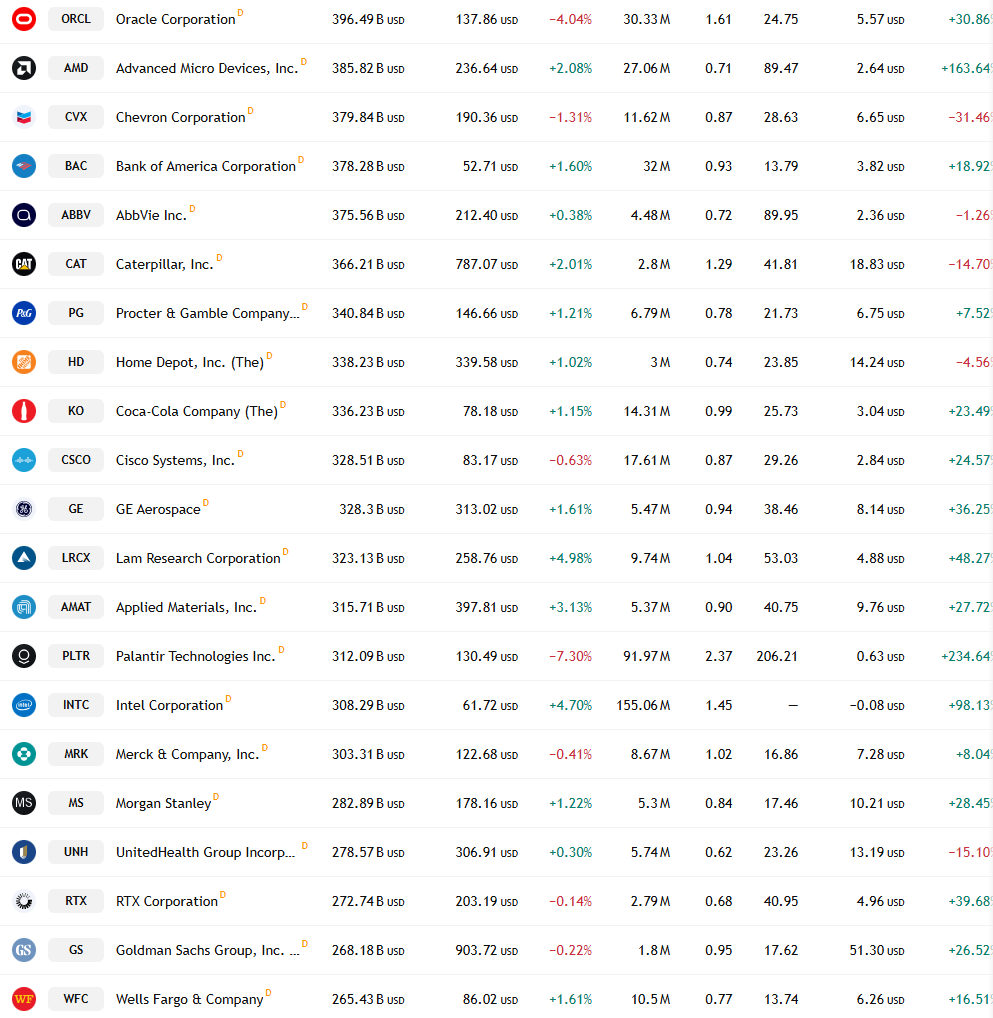This screenshot has width=993, height=1018.
Task: Click the Chevron logo icon
Action: [x=24, y=118]
